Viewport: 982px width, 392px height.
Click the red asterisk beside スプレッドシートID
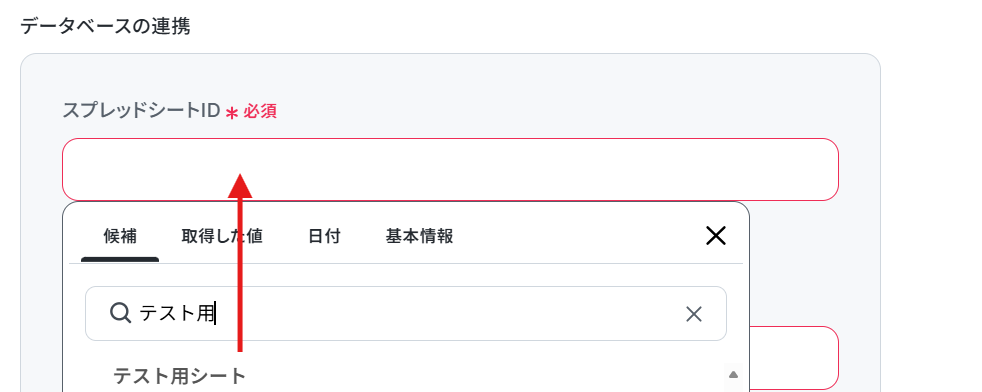click(232, 113)
